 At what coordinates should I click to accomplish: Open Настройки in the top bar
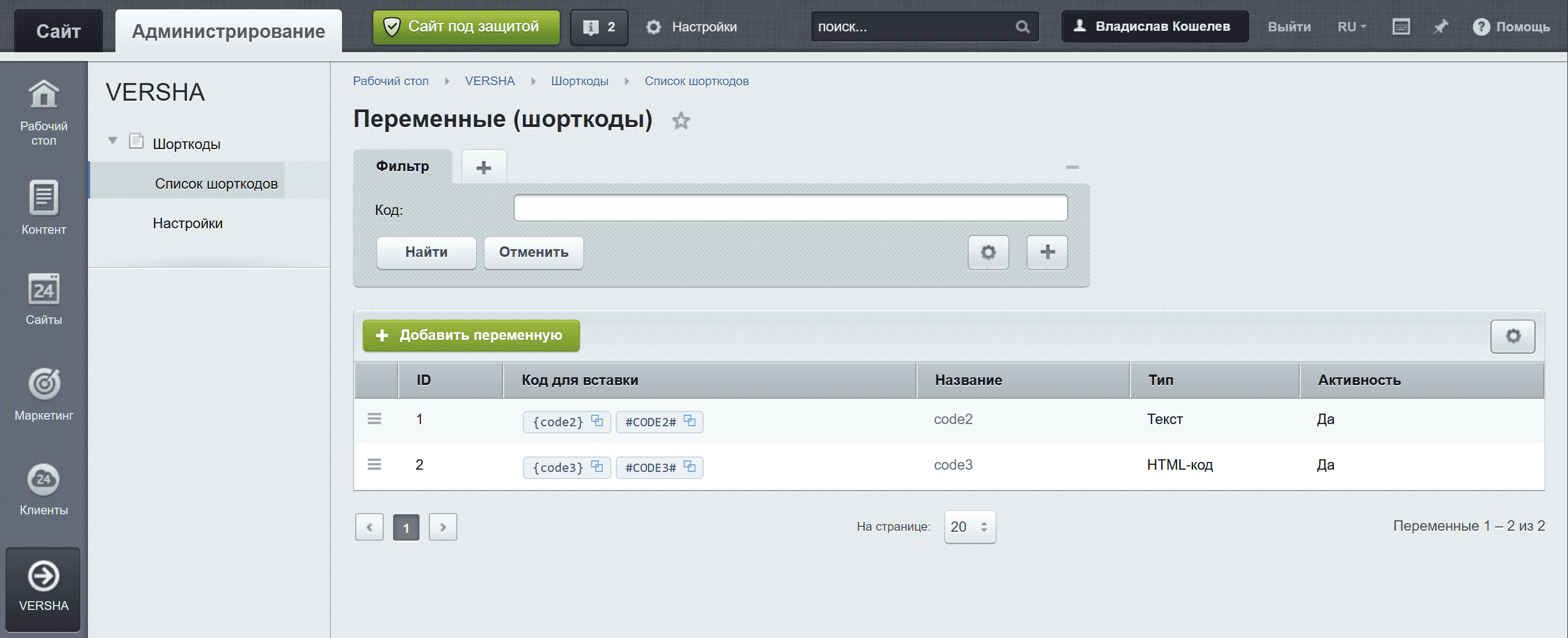click(691, 27)
